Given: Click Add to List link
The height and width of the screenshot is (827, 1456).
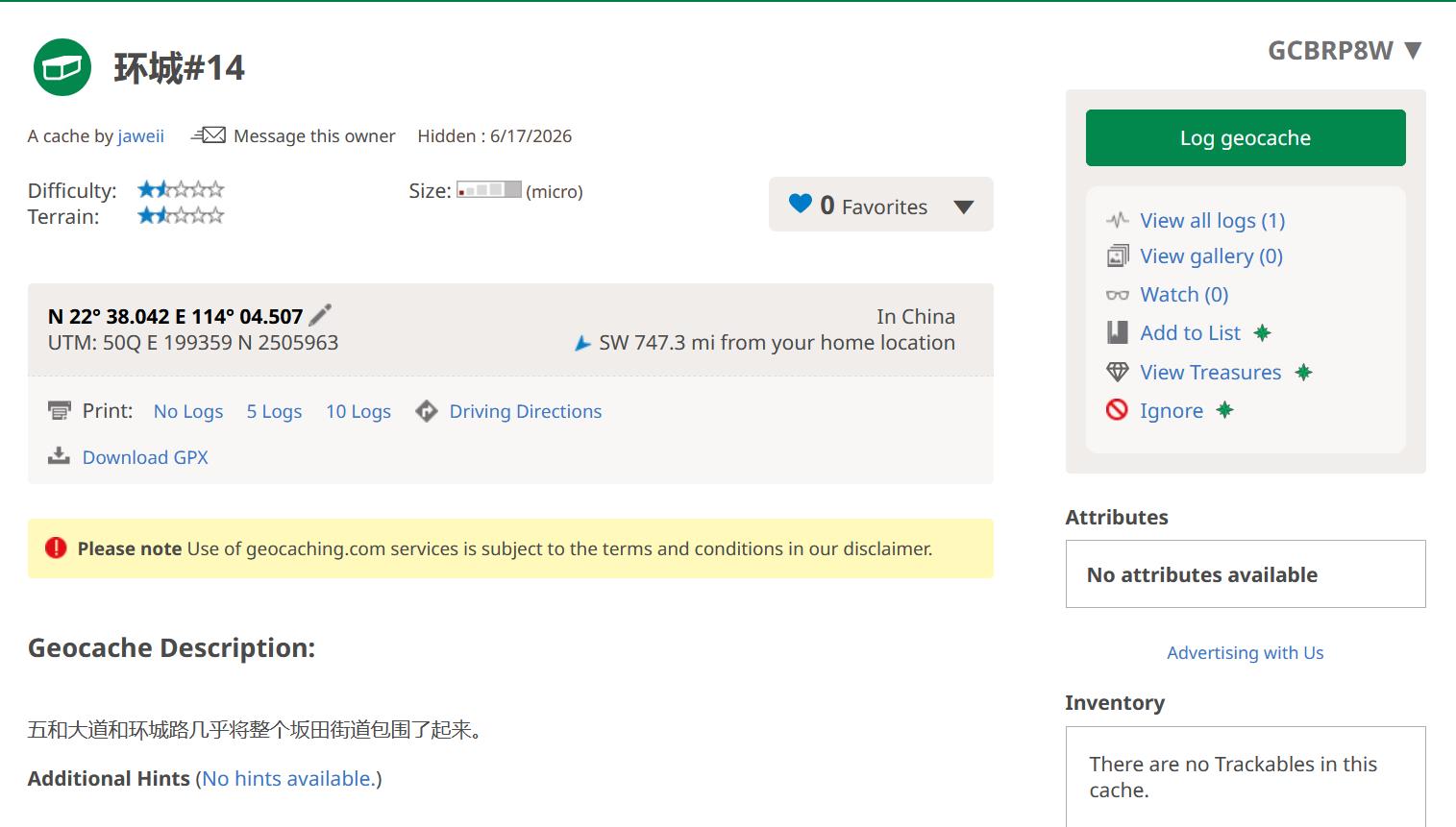Looking at the screenshot, I should click(1190, 332).
